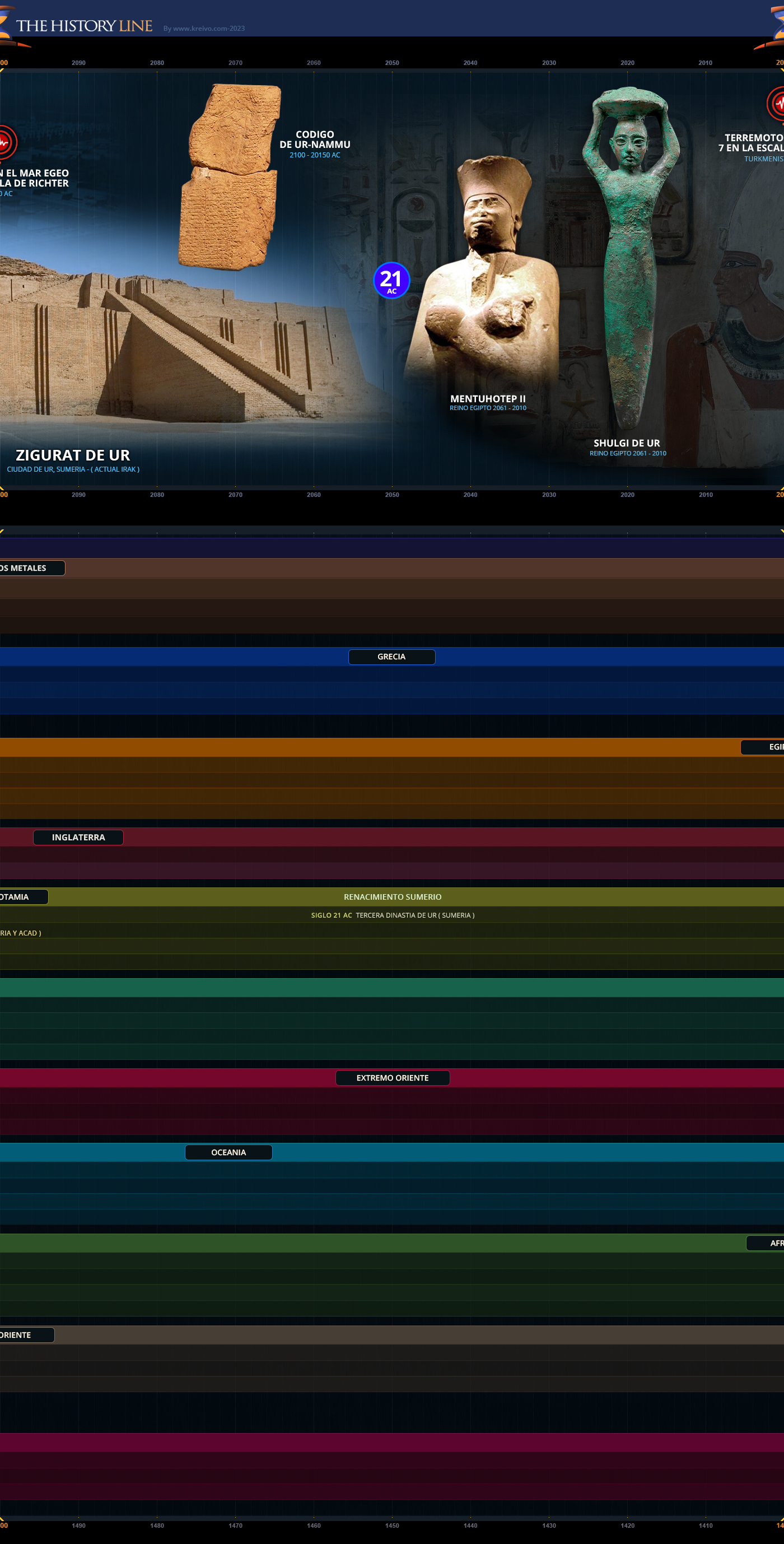Select the Shulgi de Ur bronze figure

pos(630,258)
